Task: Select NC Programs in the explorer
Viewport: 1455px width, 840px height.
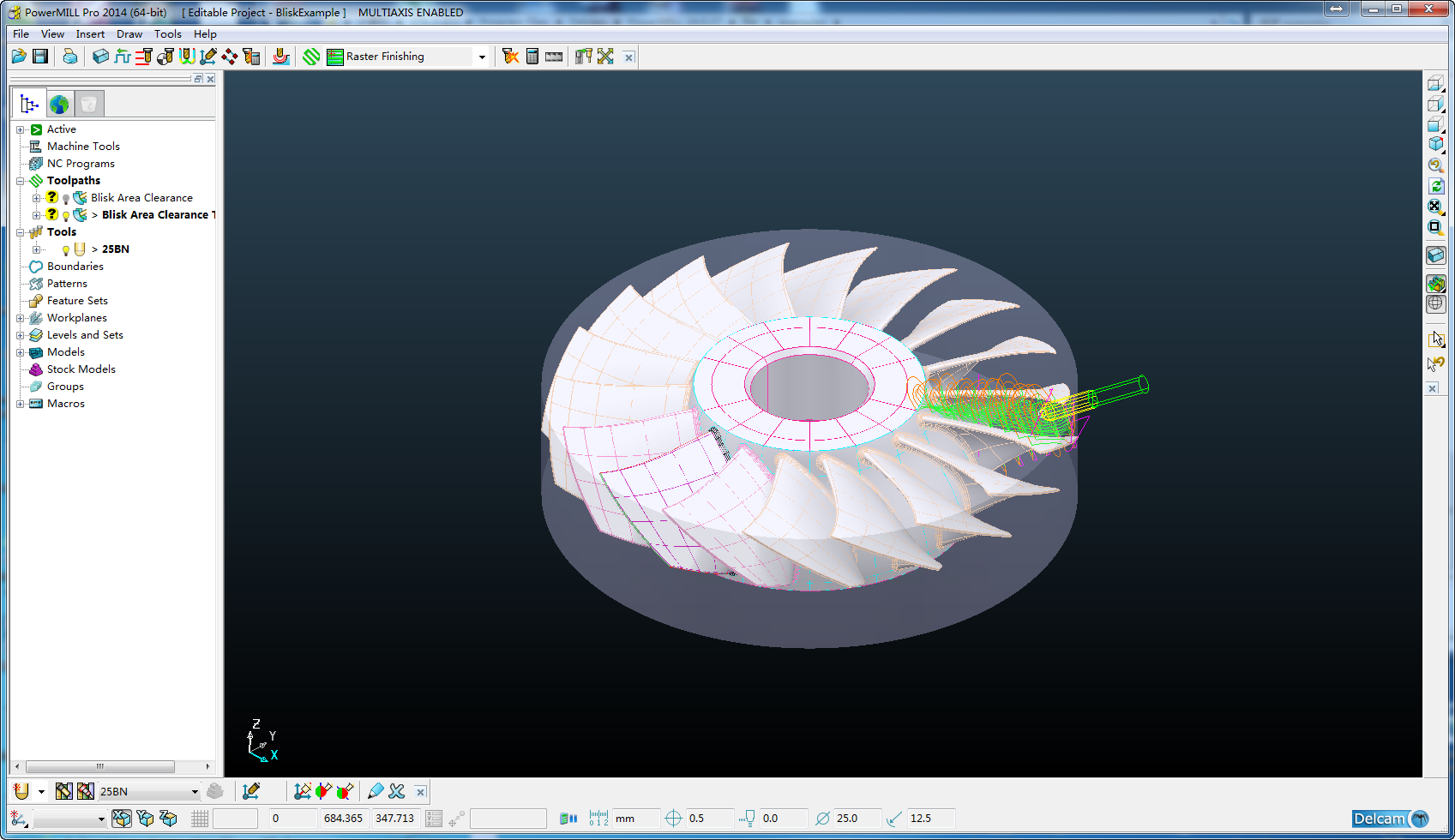Action: pos(81,164)
